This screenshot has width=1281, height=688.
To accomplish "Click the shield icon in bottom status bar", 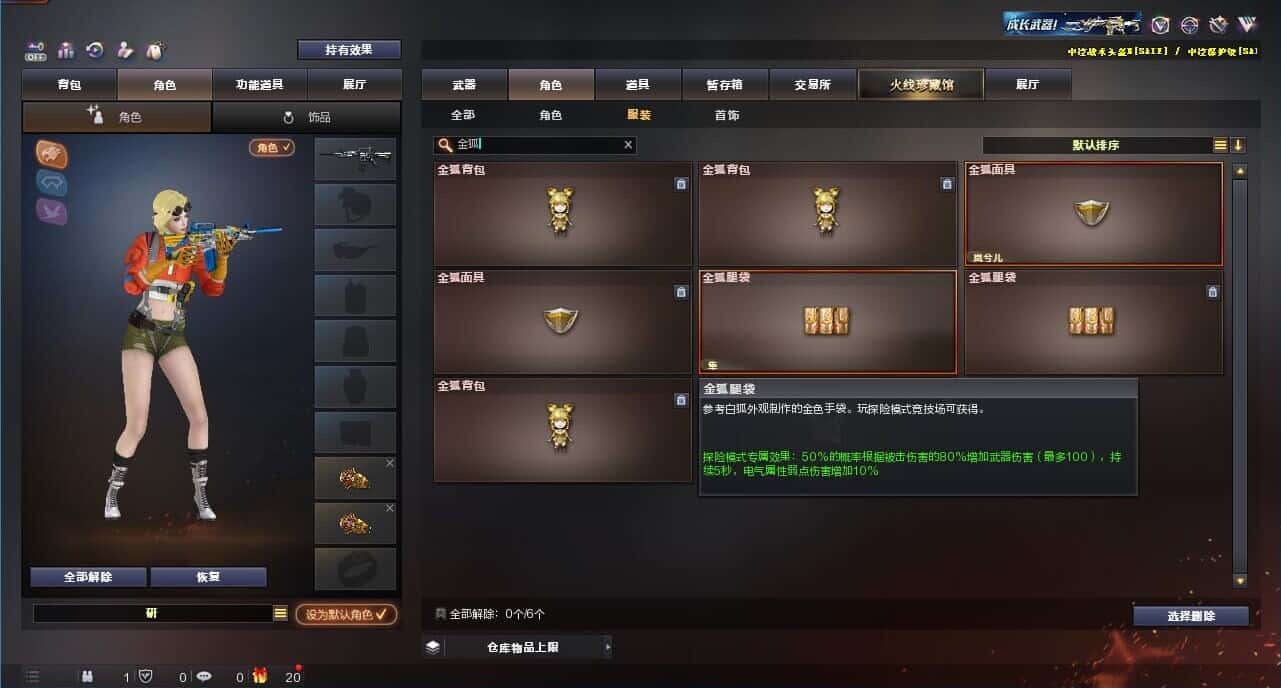I will click(x=146, y=677).
